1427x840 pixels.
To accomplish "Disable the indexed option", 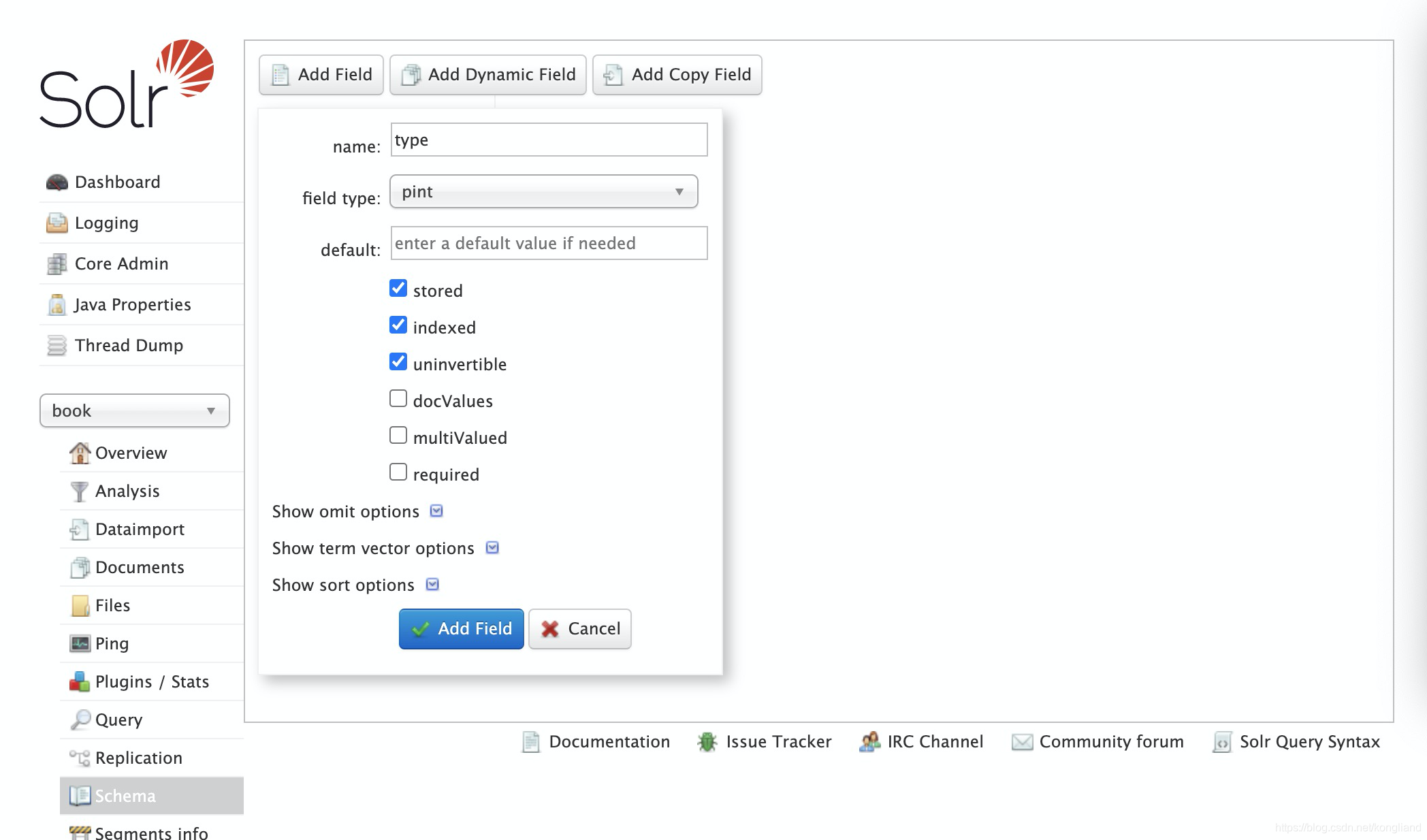I will pos(398,325).
